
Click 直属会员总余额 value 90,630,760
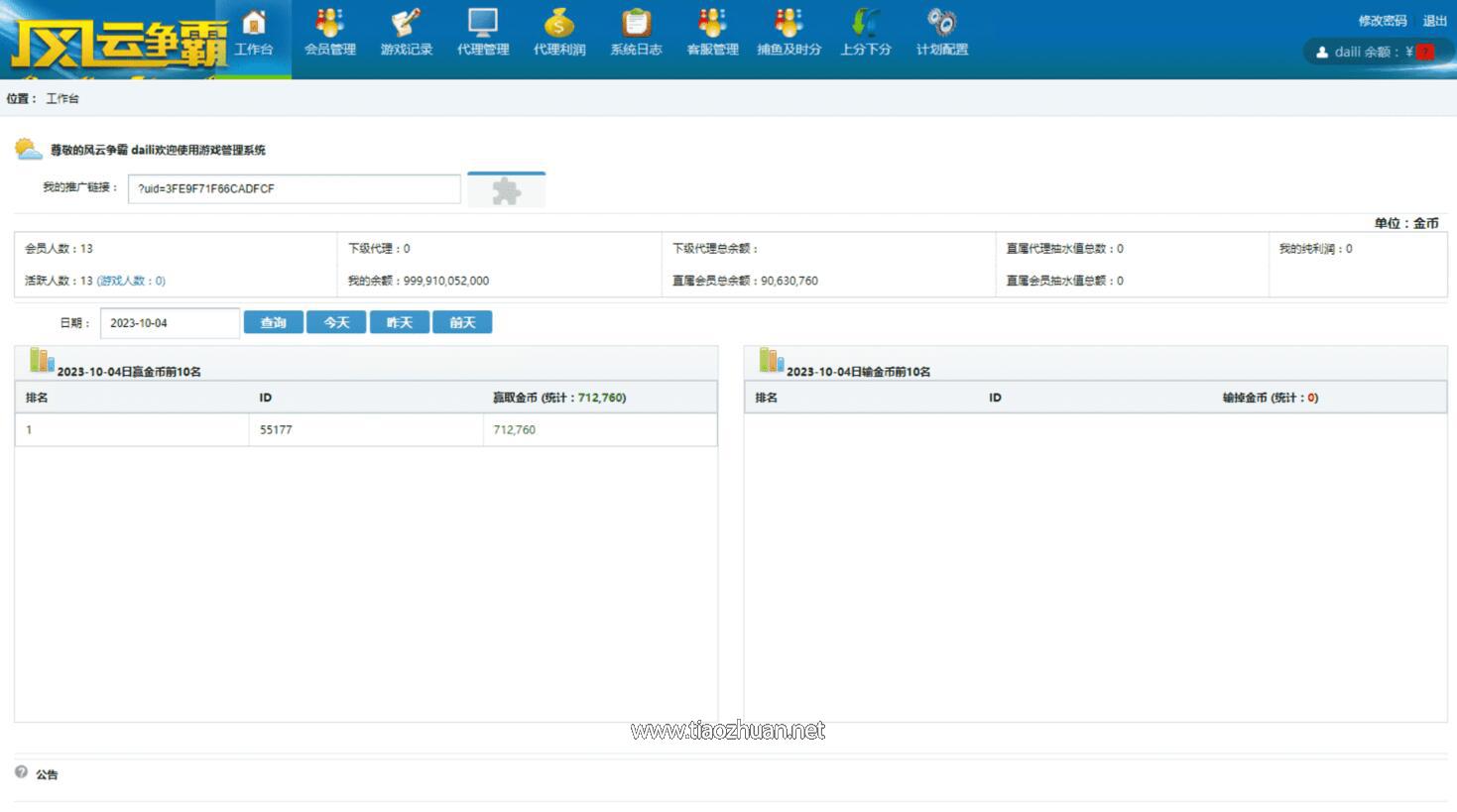(x=789, y=281)
